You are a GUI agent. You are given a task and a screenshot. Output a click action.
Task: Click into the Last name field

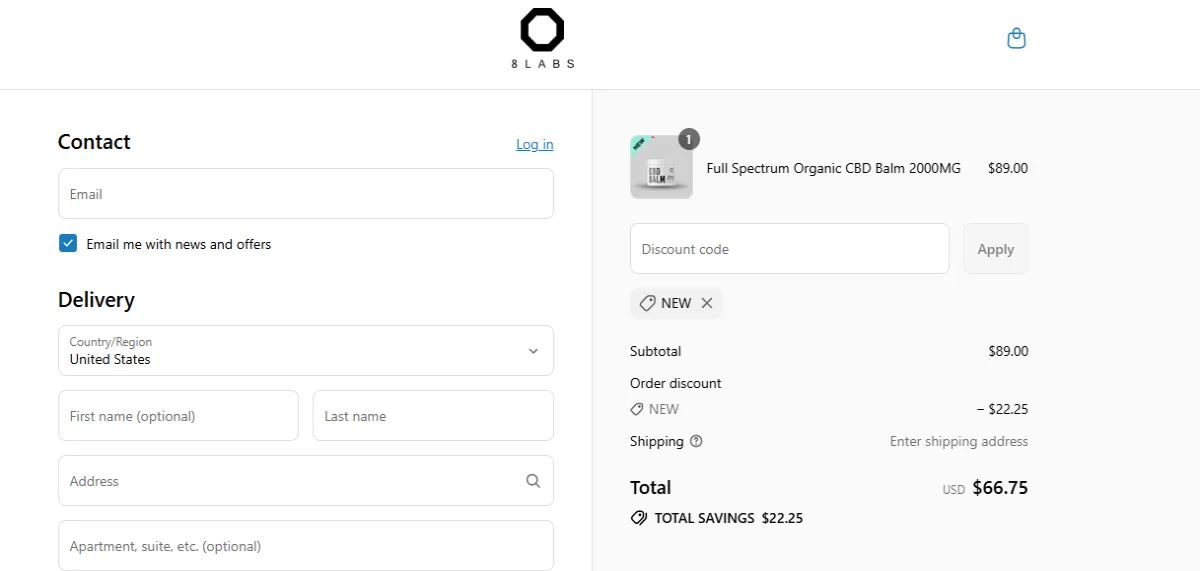point(432,416)
